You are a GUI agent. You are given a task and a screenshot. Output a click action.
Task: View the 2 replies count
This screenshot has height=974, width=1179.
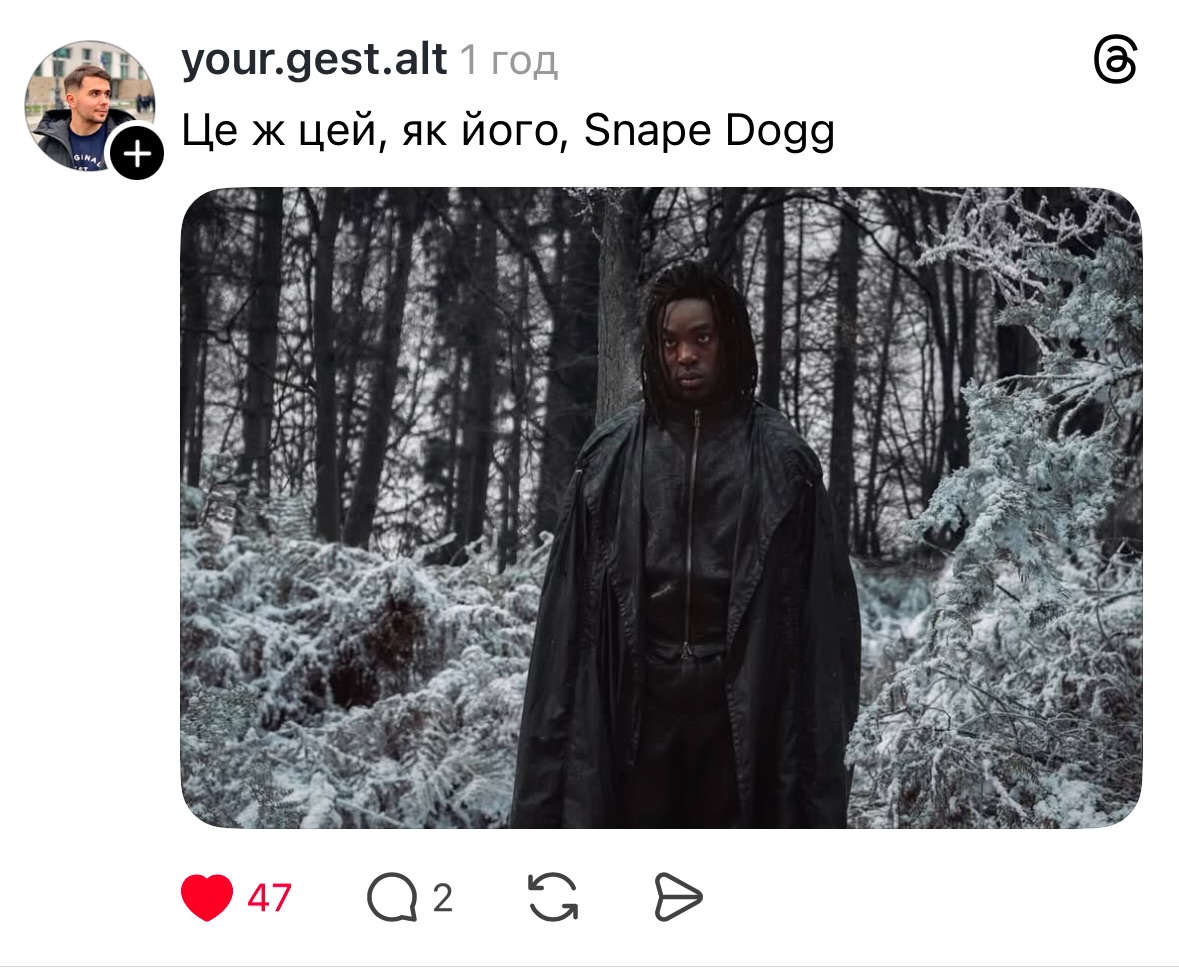pos(442,897)
